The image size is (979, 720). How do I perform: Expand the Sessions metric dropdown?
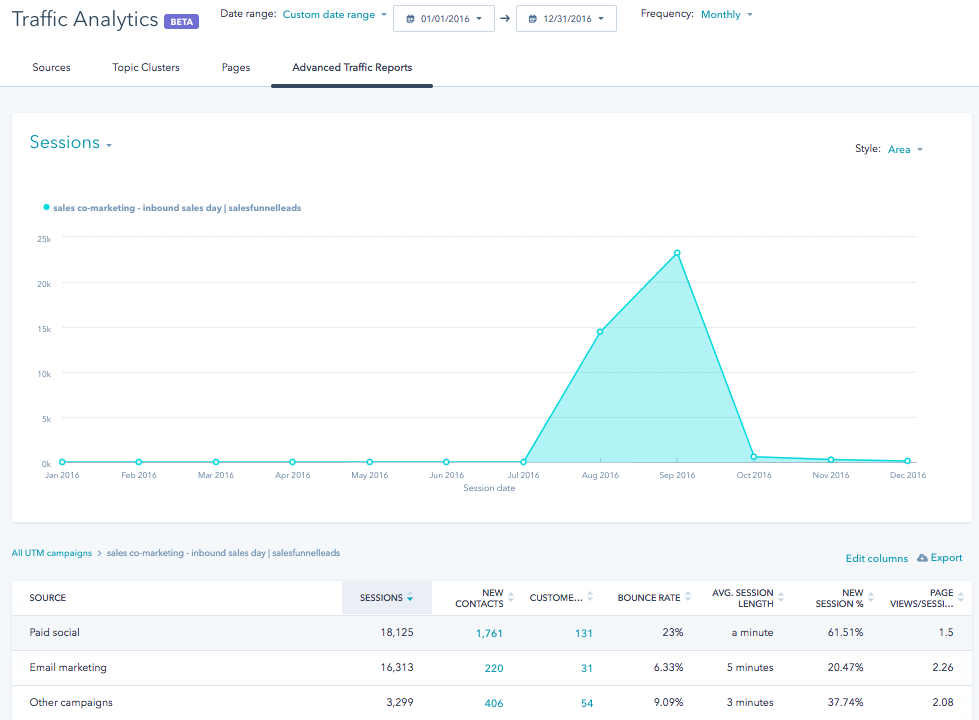tap(71, 143)
